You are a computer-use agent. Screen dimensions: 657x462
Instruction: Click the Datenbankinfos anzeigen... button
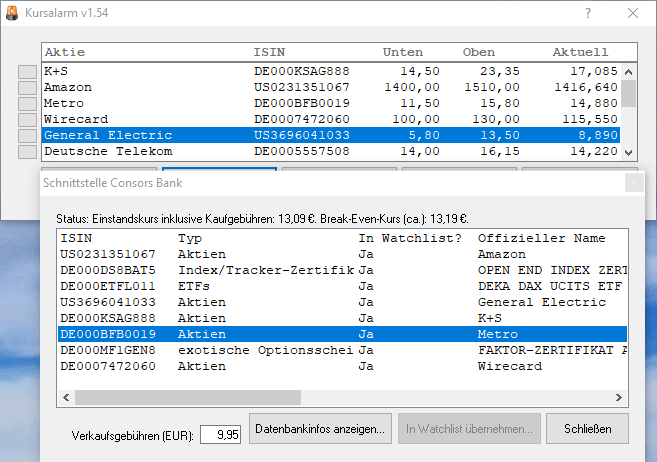[320, 429]
